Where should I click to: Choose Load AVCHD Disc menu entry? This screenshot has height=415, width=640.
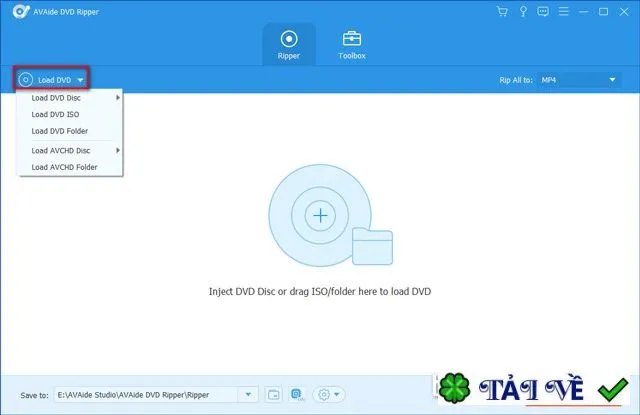(x=69, y=151)
